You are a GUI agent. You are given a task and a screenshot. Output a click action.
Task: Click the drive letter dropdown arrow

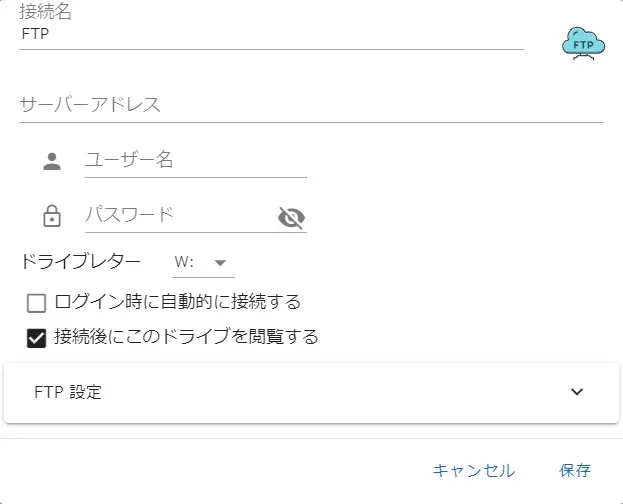coord(221,262)
